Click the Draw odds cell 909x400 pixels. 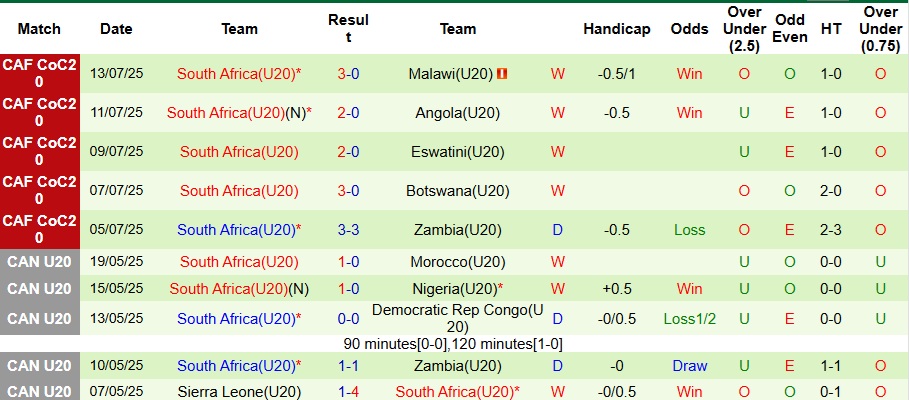tap(690, 366)
